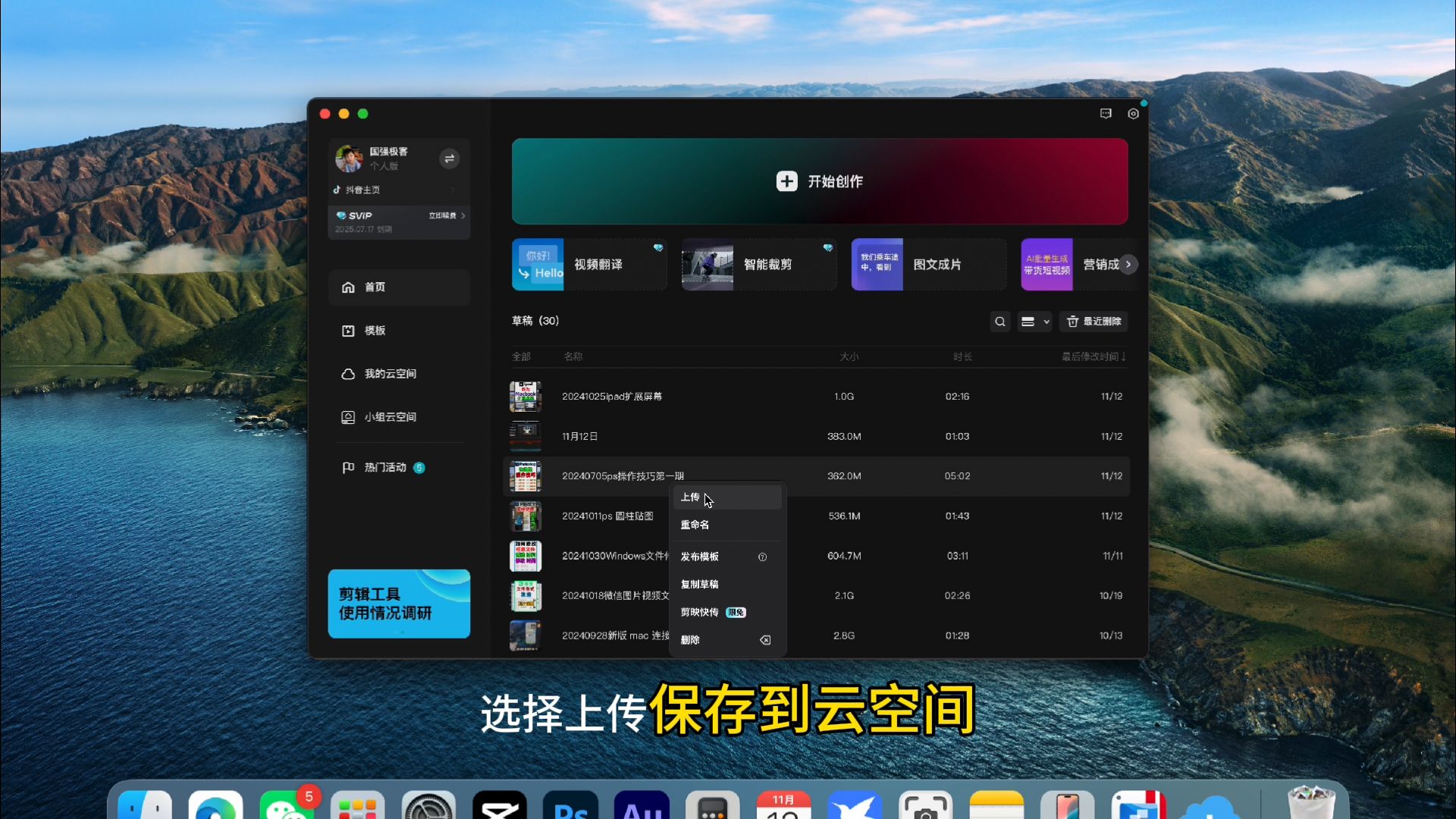This screenshot has width=1456, height=819.
Task: Click the 草稿 (30) heading
Action: pyautogui.click(x=535, y=321)
